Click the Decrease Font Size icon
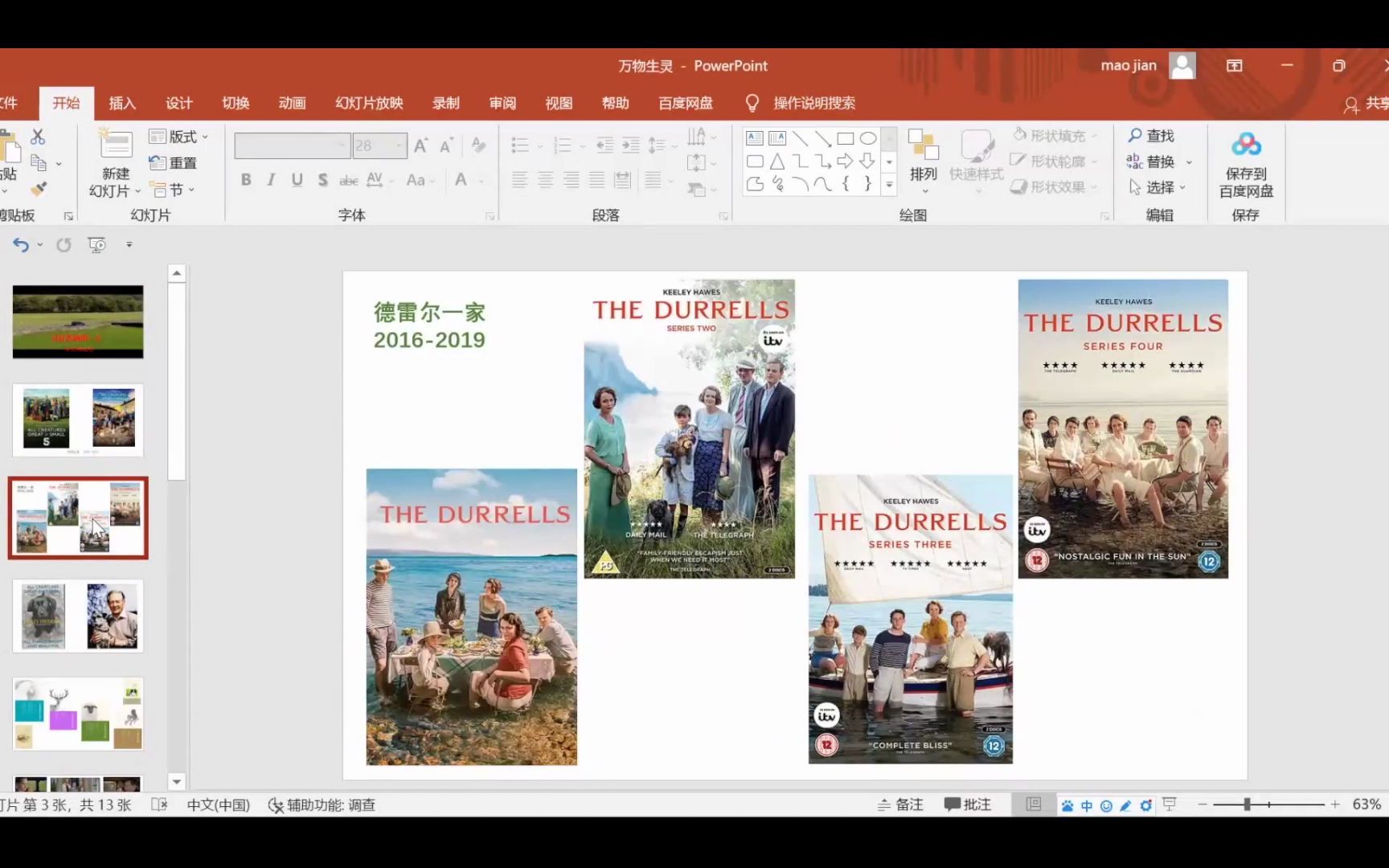Viewport: 1389px width, 868px height. 446,145
